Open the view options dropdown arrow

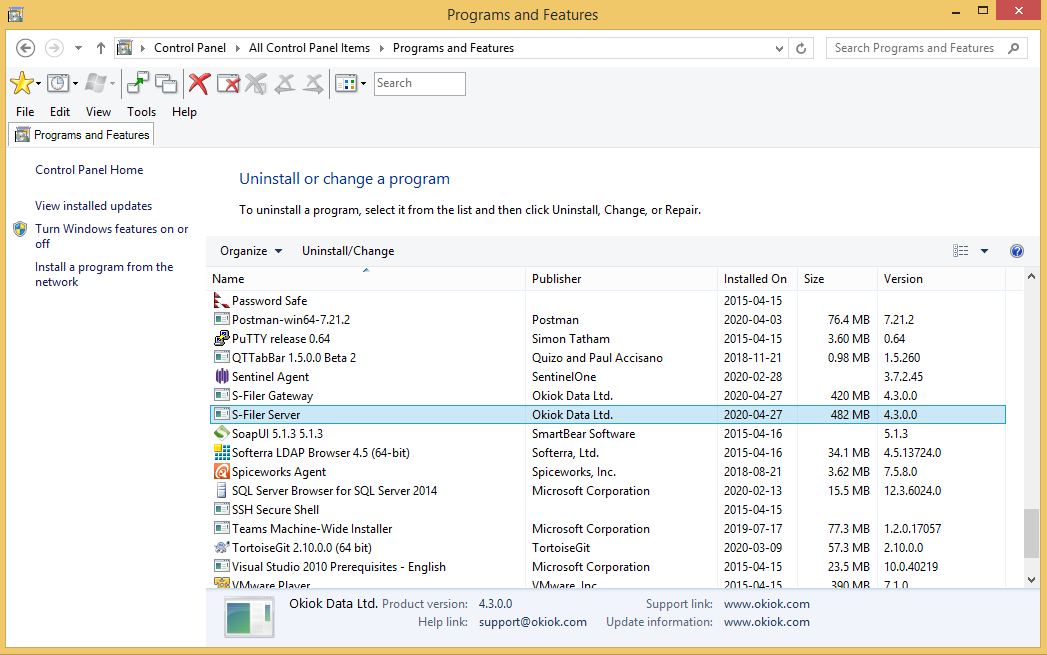click(x=984, y=251)
